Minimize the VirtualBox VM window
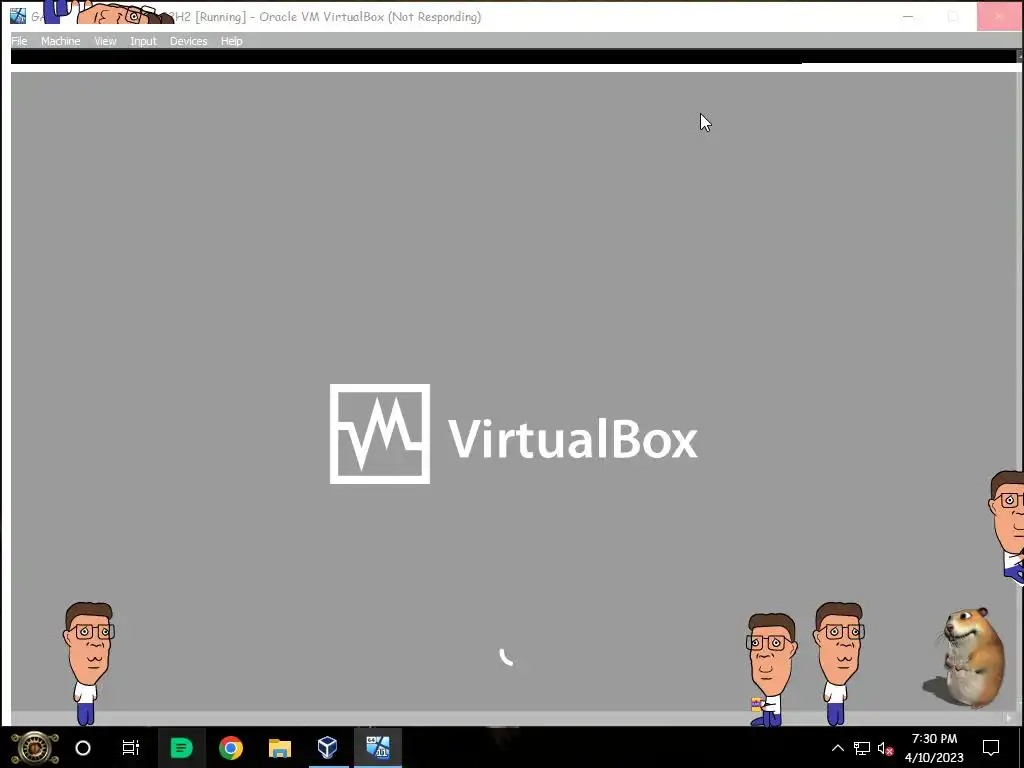Viewport: 1024px width, 768px height. (908, 16)
